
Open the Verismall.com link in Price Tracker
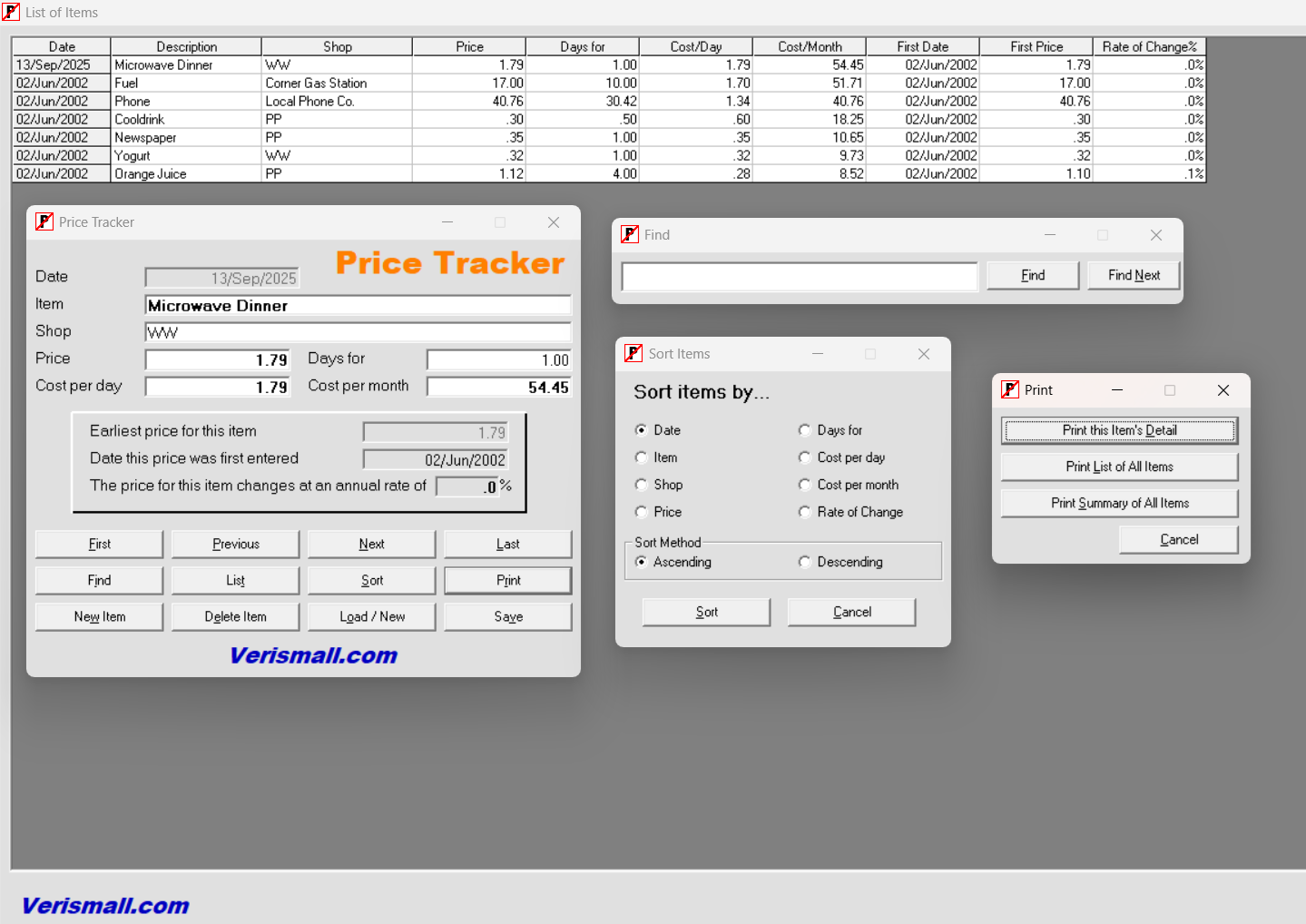click(313, 655)
